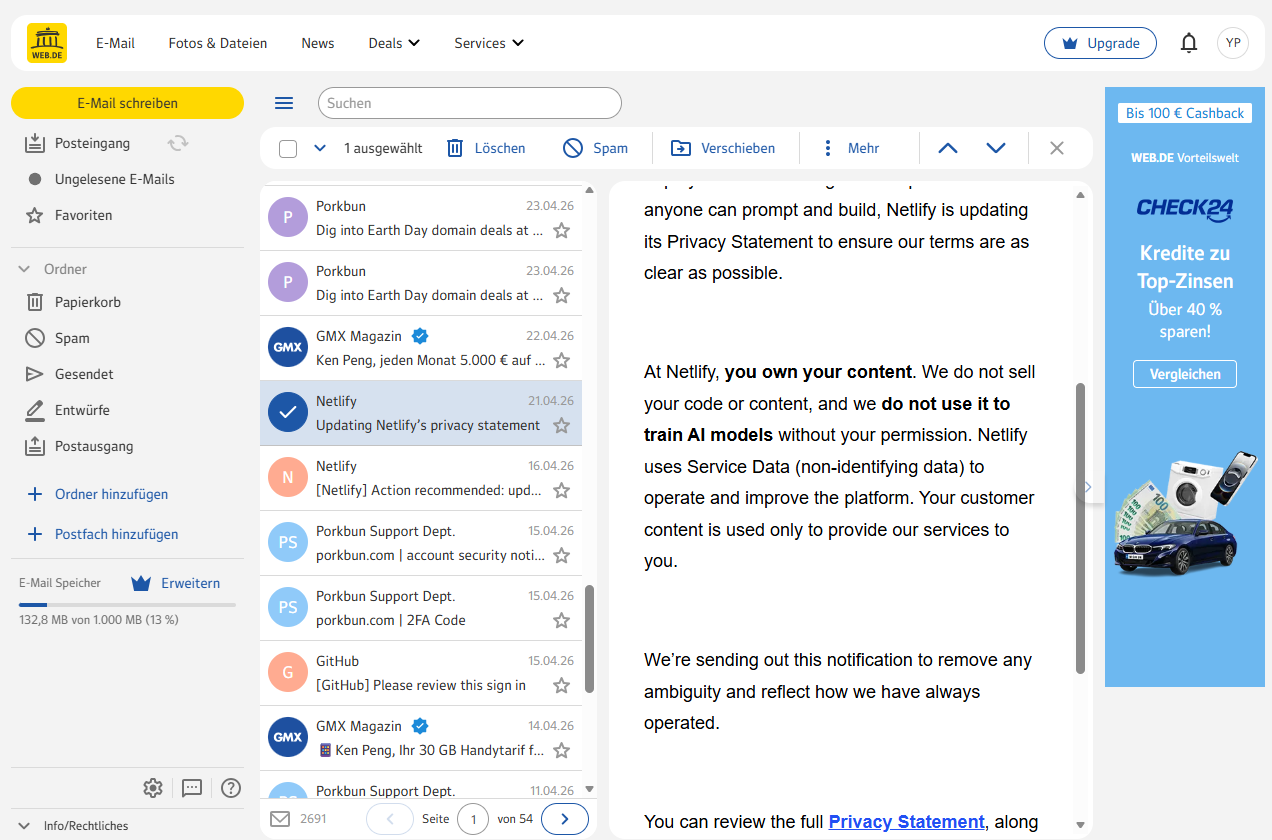This screenshot has width=1272, height=840.
Task: Move email using Verschieben
Action: click(723, 148)
